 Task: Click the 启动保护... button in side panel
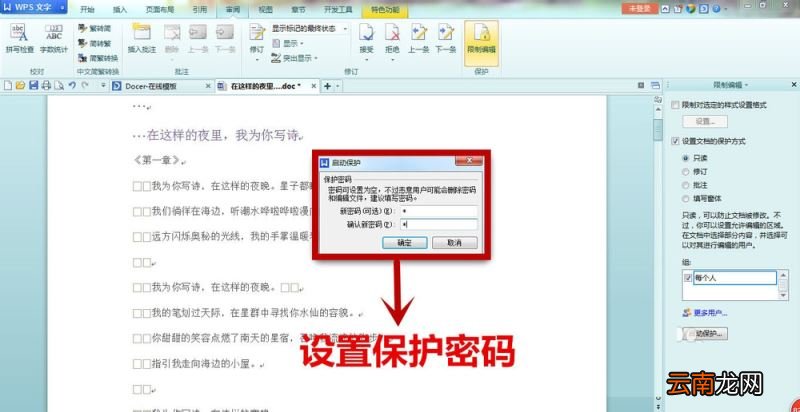click(705, 334)
